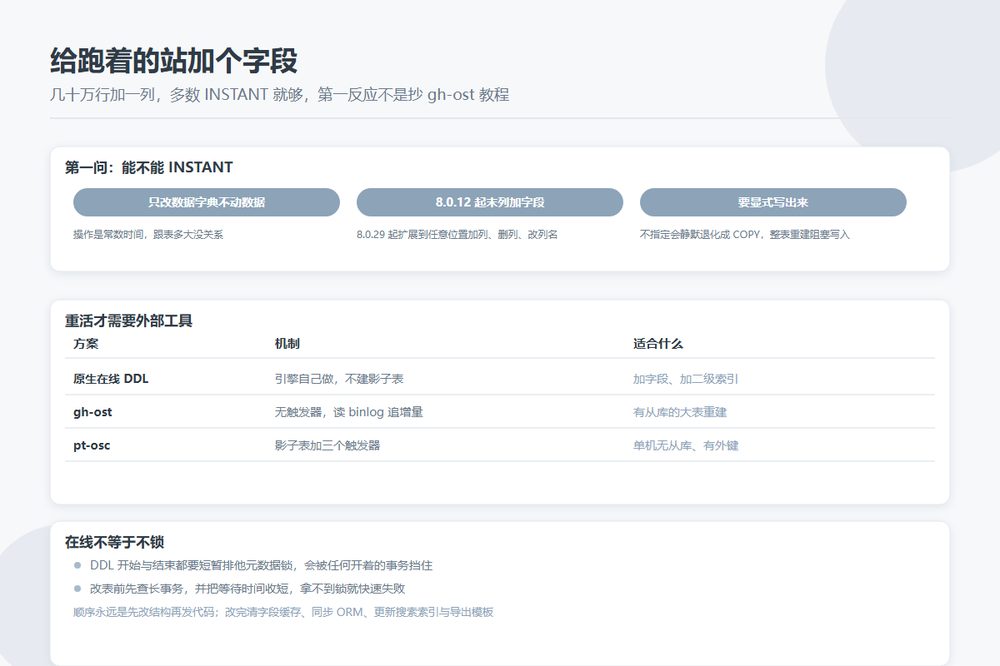Click the 8.0.12 起末列加字段 pill

pos(489,202)
